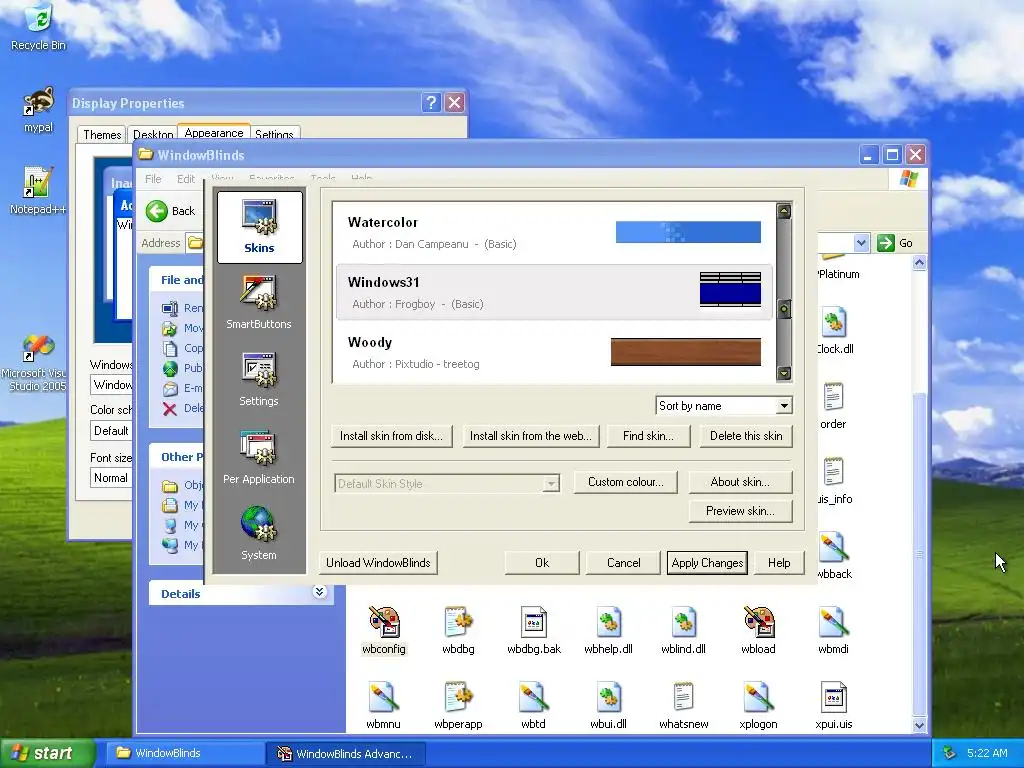1024x768 pixels.
Task: Click Install skin from the web button
Action: pyautogui.click(x=530, y=436)
